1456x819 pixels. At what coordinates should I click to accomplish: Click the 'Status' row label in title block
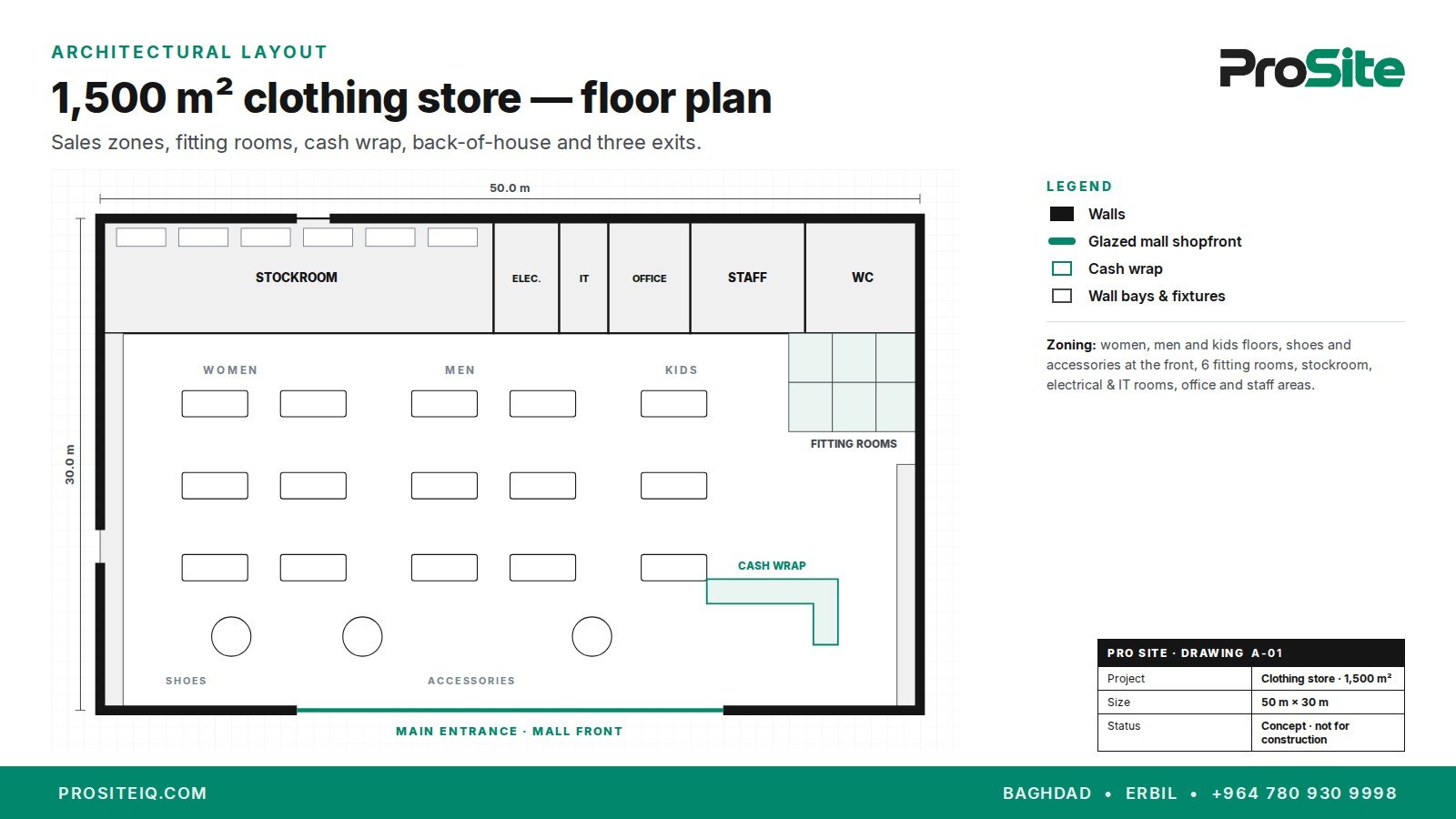(x=1124, y=726)
